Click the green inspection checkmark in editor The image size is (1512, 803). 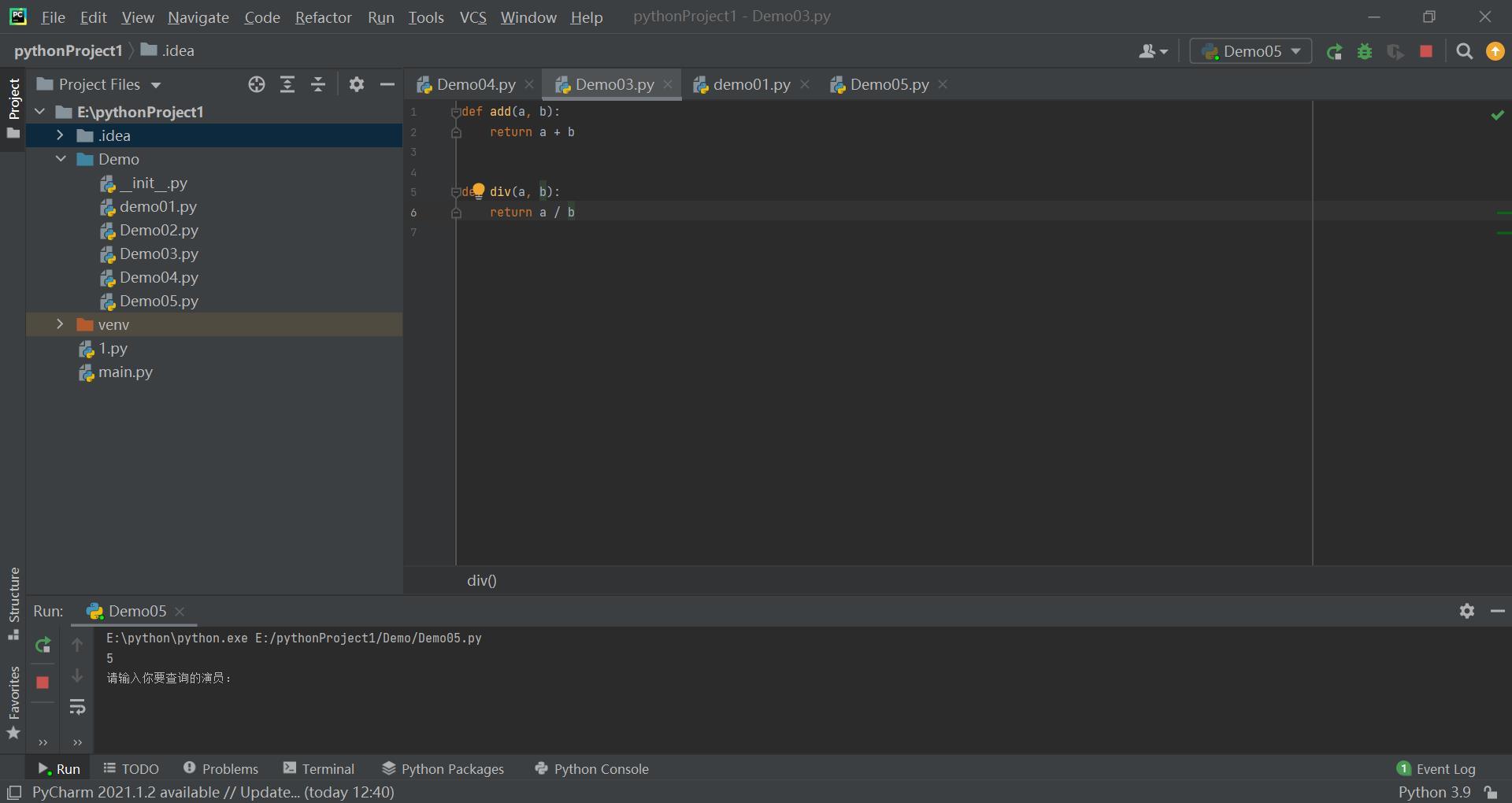pos(1497,115)
